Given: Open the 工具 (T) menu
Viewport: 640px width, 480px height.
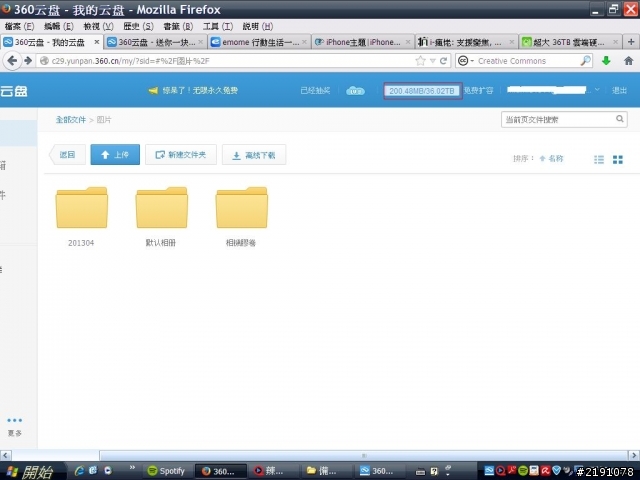Looking at the screenshot, I should coord(218,27).
